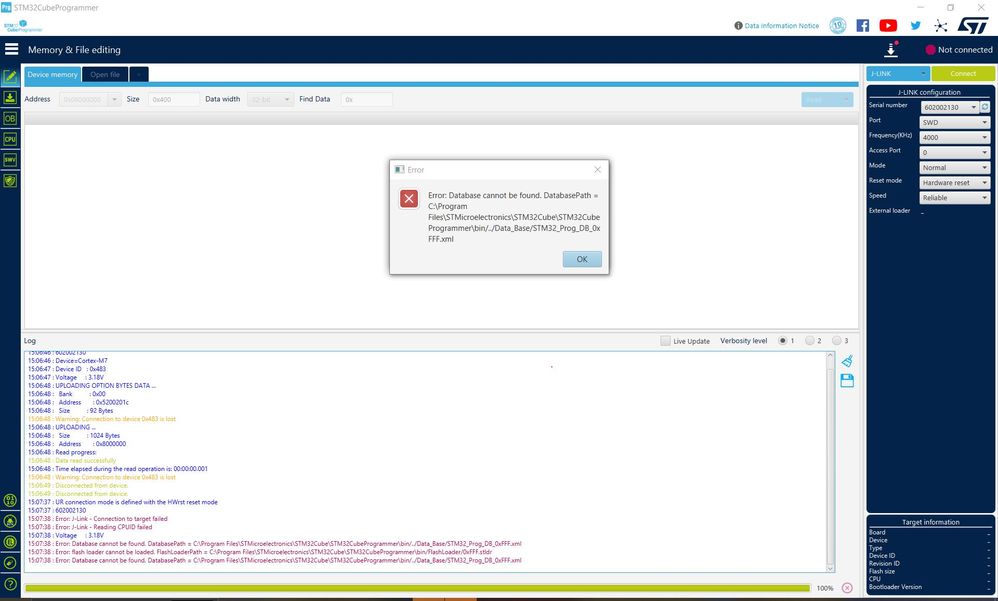This screenshot has height=601, width=998.
Task: Click the Not connected status indicator
Action: pyautogui.click(x=959, y=50)
